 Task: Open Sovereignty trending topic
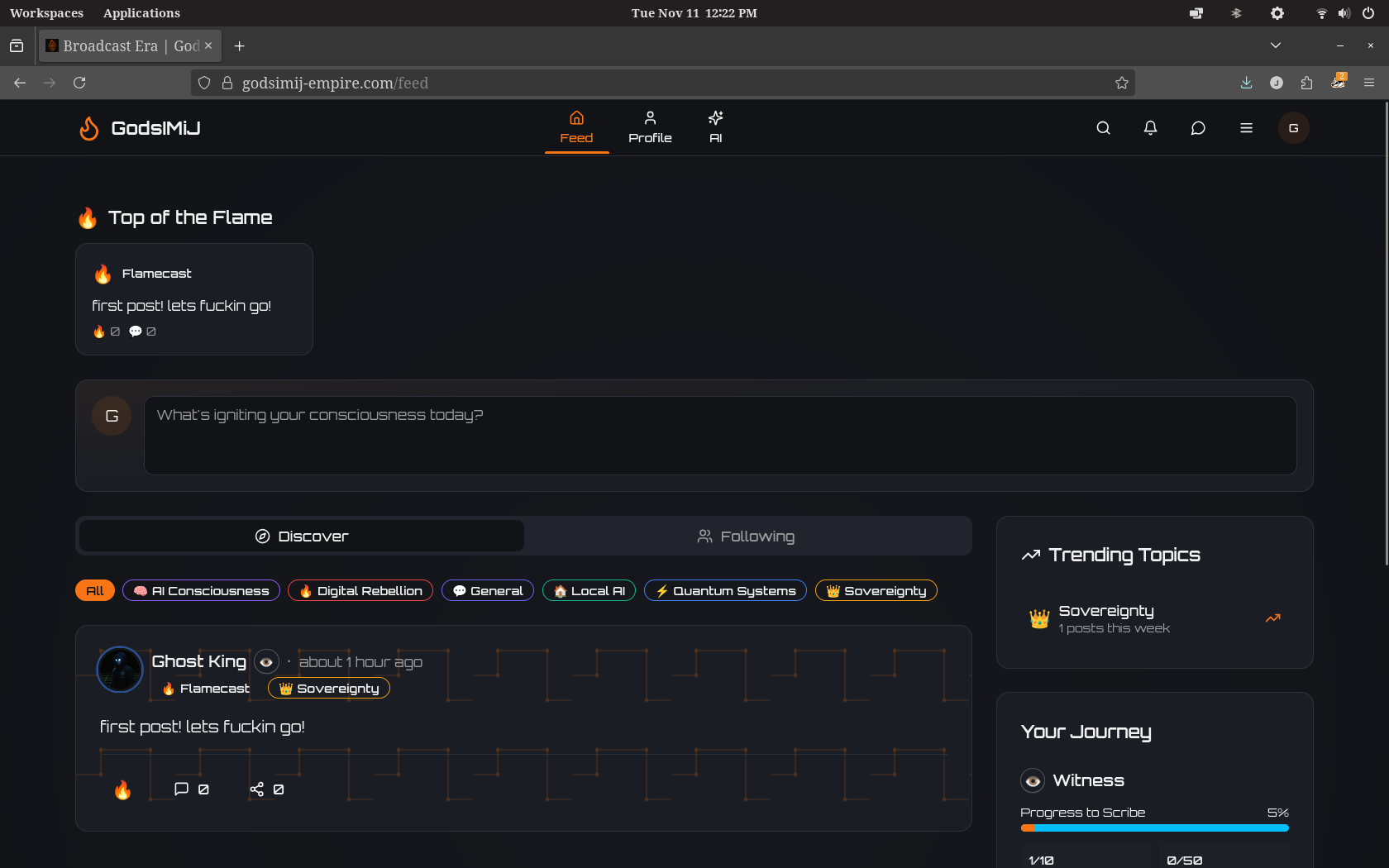(x=1155, y=618)
